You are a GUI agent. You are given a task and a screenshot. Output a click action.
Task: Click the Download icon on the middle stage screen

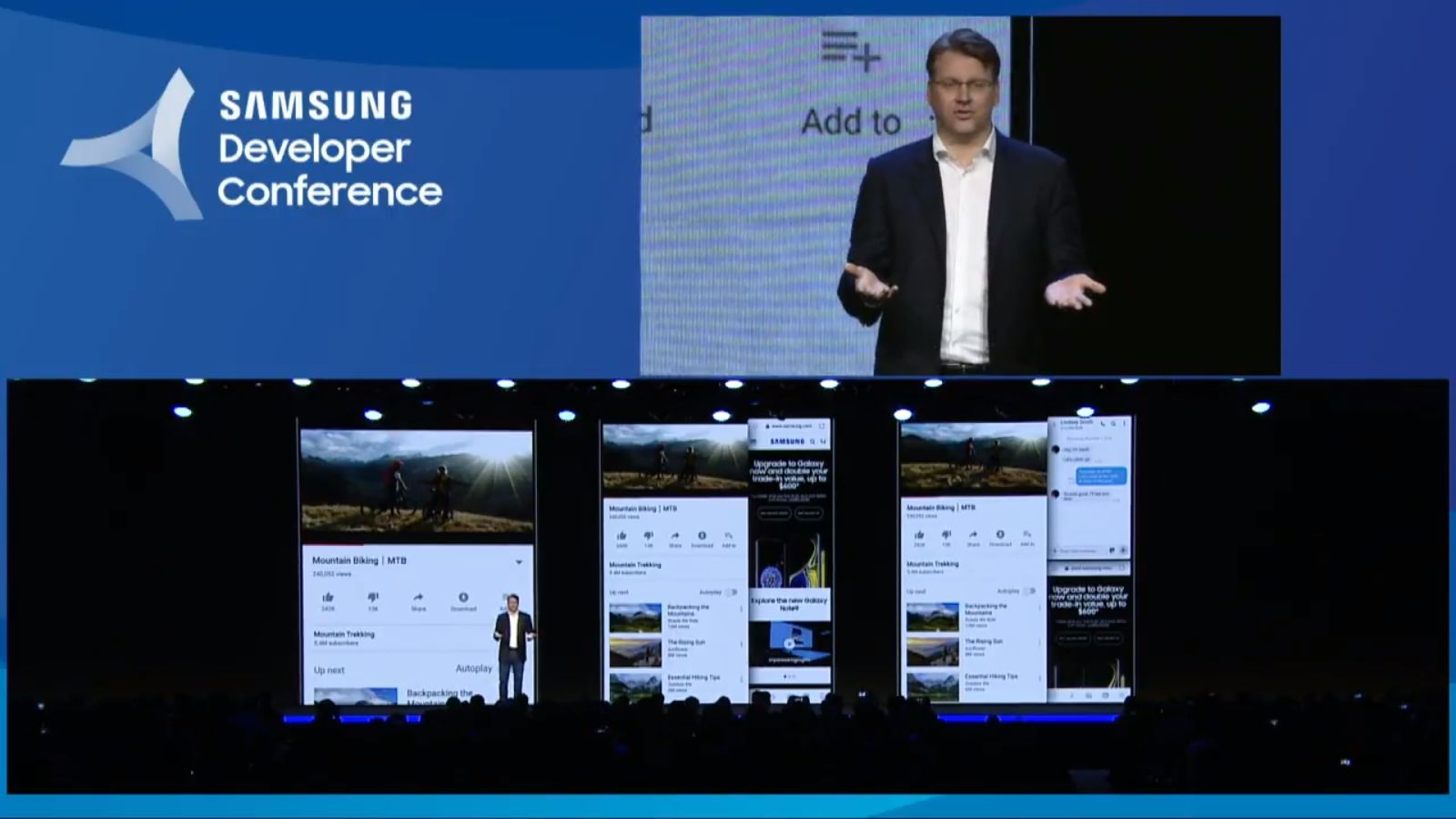pos(702,536)
